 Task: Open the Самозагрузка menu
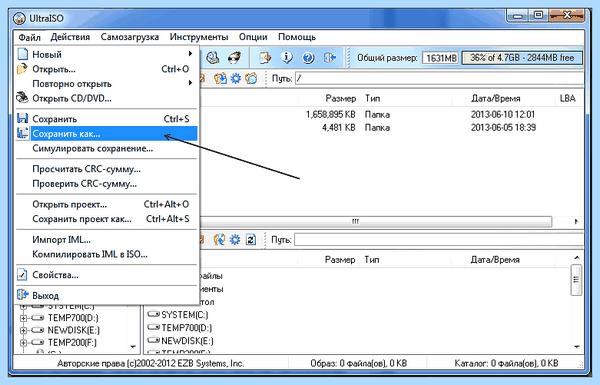point(130,37)
